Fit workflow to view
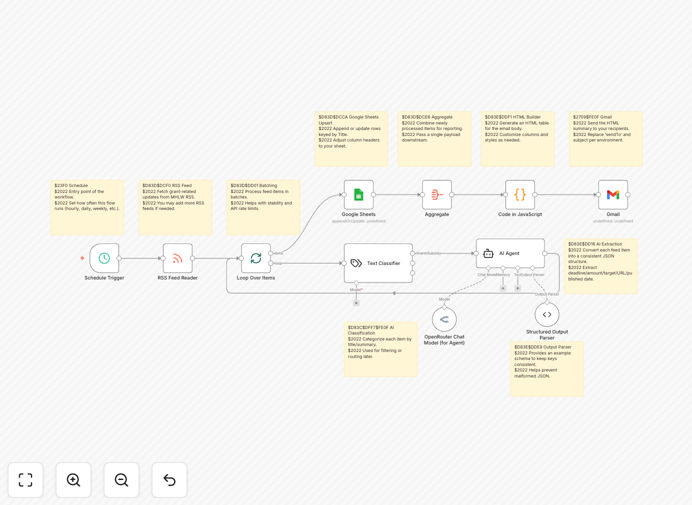This screenshot has height=505, width=692. click(x=26, y=480)
